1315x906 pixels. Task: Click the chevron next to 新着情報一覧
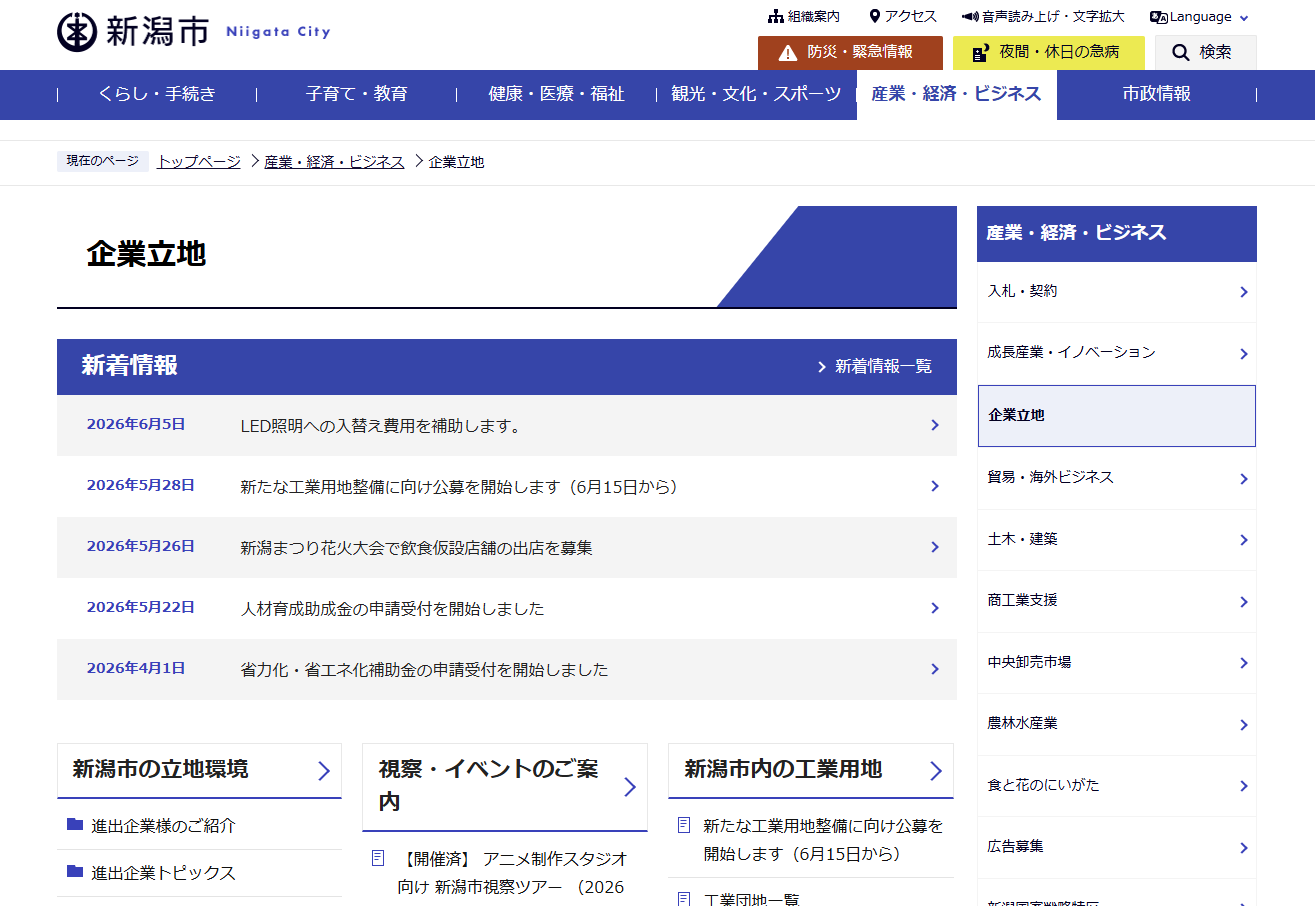coord(822,367)
